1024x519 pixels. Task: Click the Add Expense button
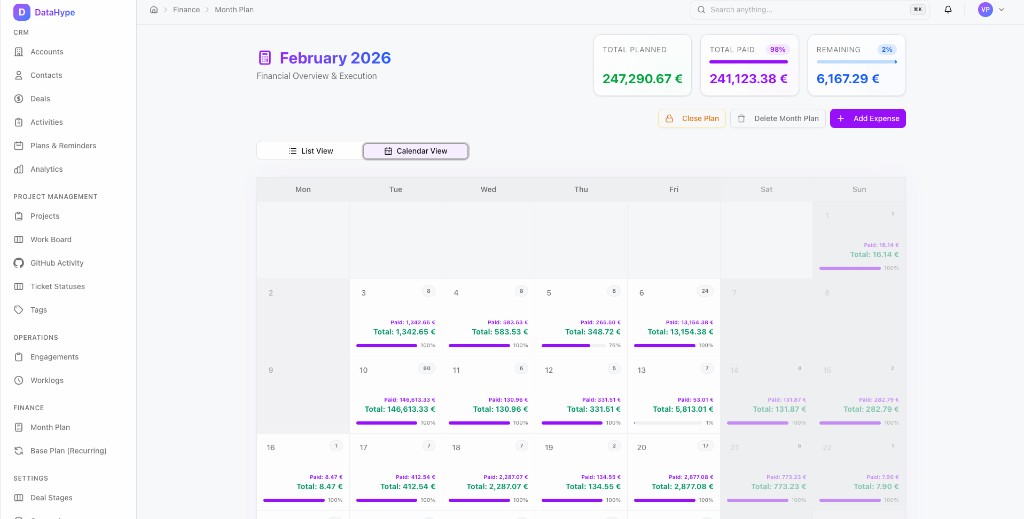tap(868, 119)
